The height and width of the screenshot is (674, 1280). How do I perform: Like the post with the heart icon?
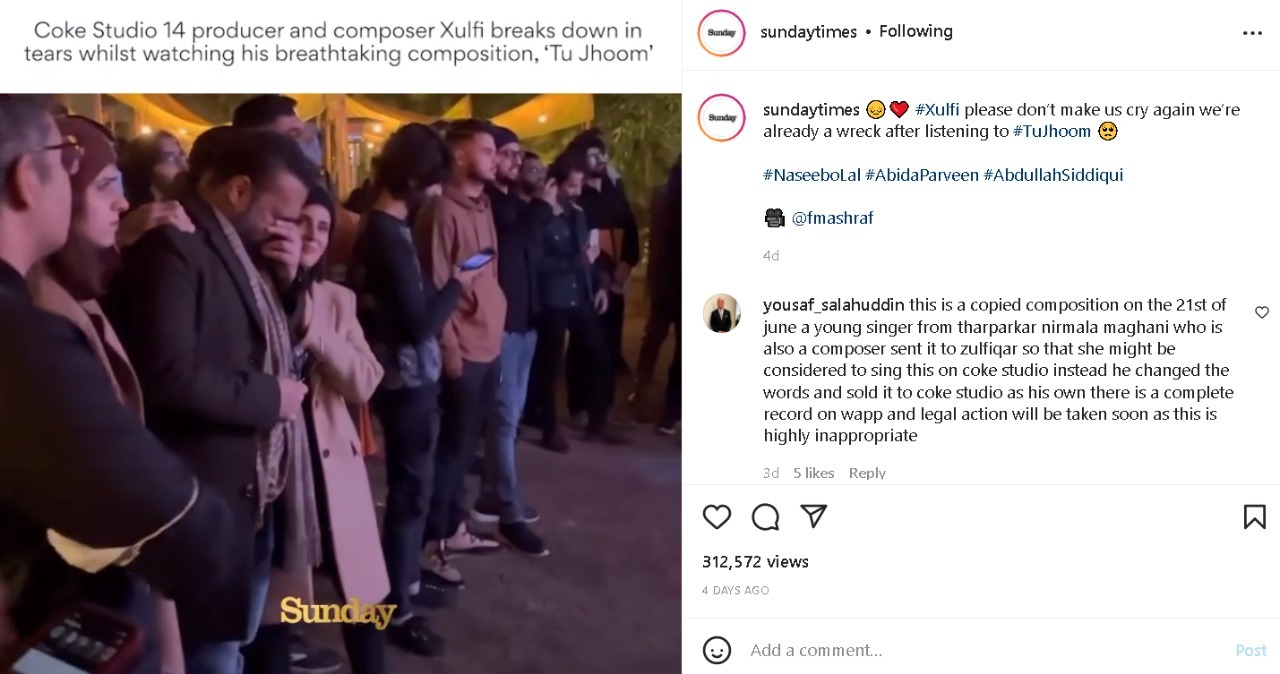coord(716,516)
